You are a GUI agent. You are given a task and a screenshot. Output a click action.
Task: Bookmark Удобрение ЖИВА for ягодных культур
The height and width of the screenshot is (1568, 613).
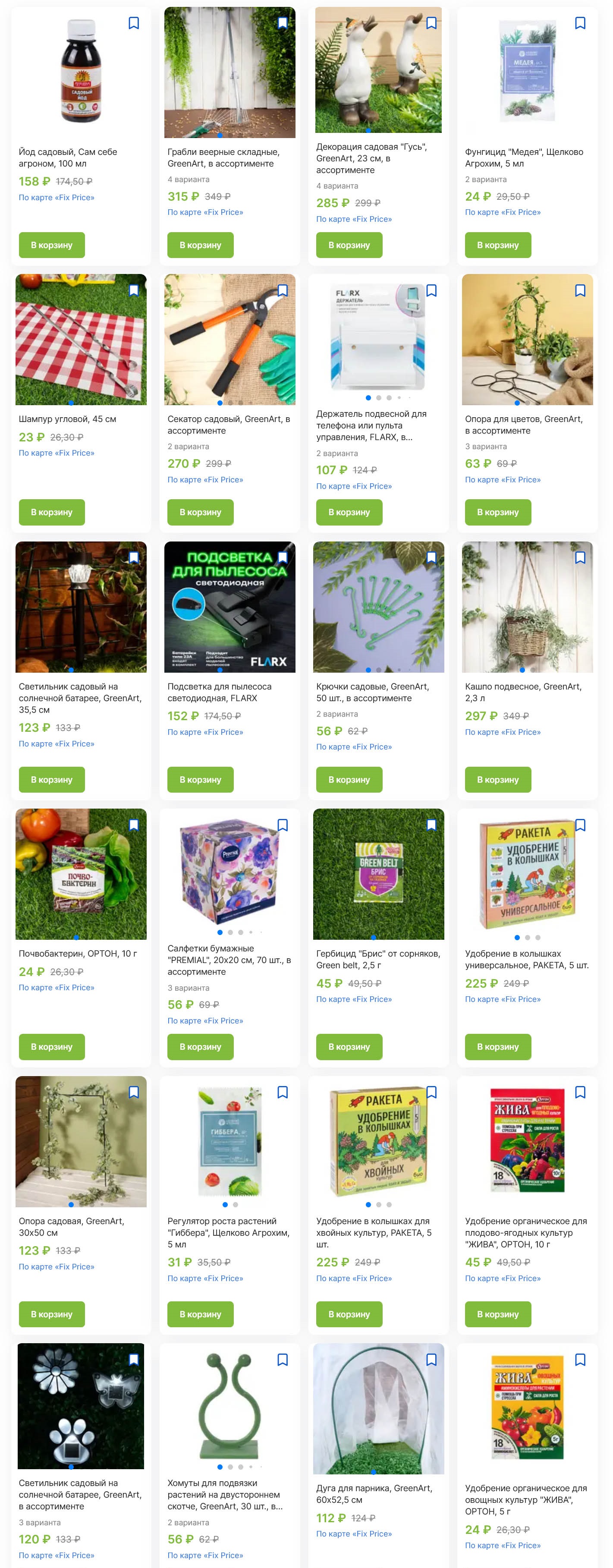[x=580, y=1092]
